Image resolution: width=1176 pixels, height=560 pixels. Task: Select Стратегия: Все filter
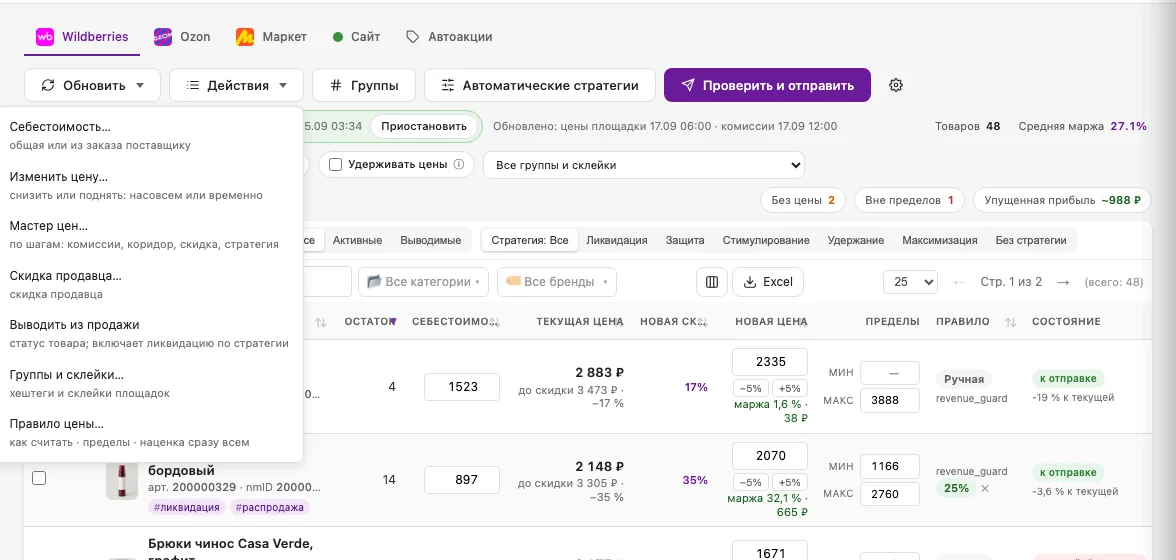pos(530,241)
